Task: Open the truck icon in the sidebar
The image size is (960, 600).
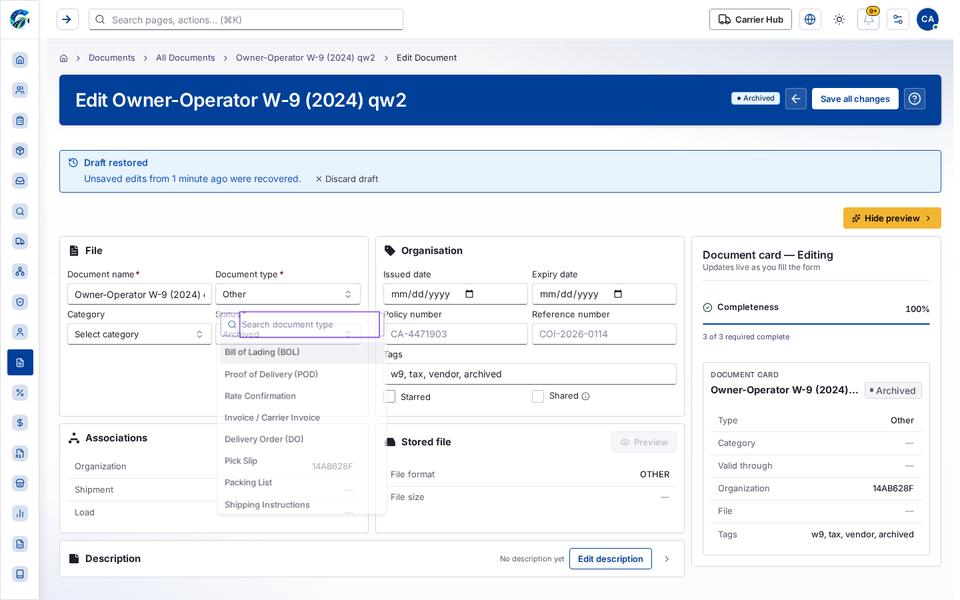Action: click(x=20, y=241)
